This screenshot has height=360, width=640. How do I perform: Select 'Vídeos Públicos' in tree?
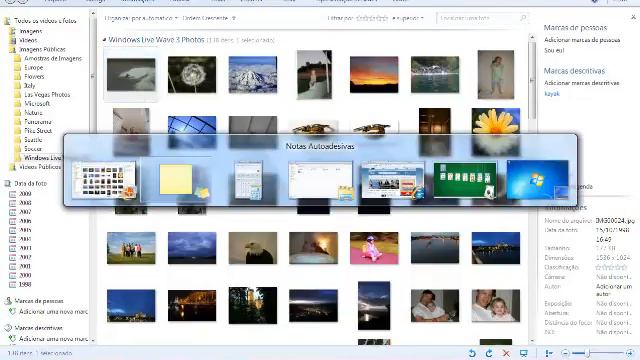click(x=40, y=167)
